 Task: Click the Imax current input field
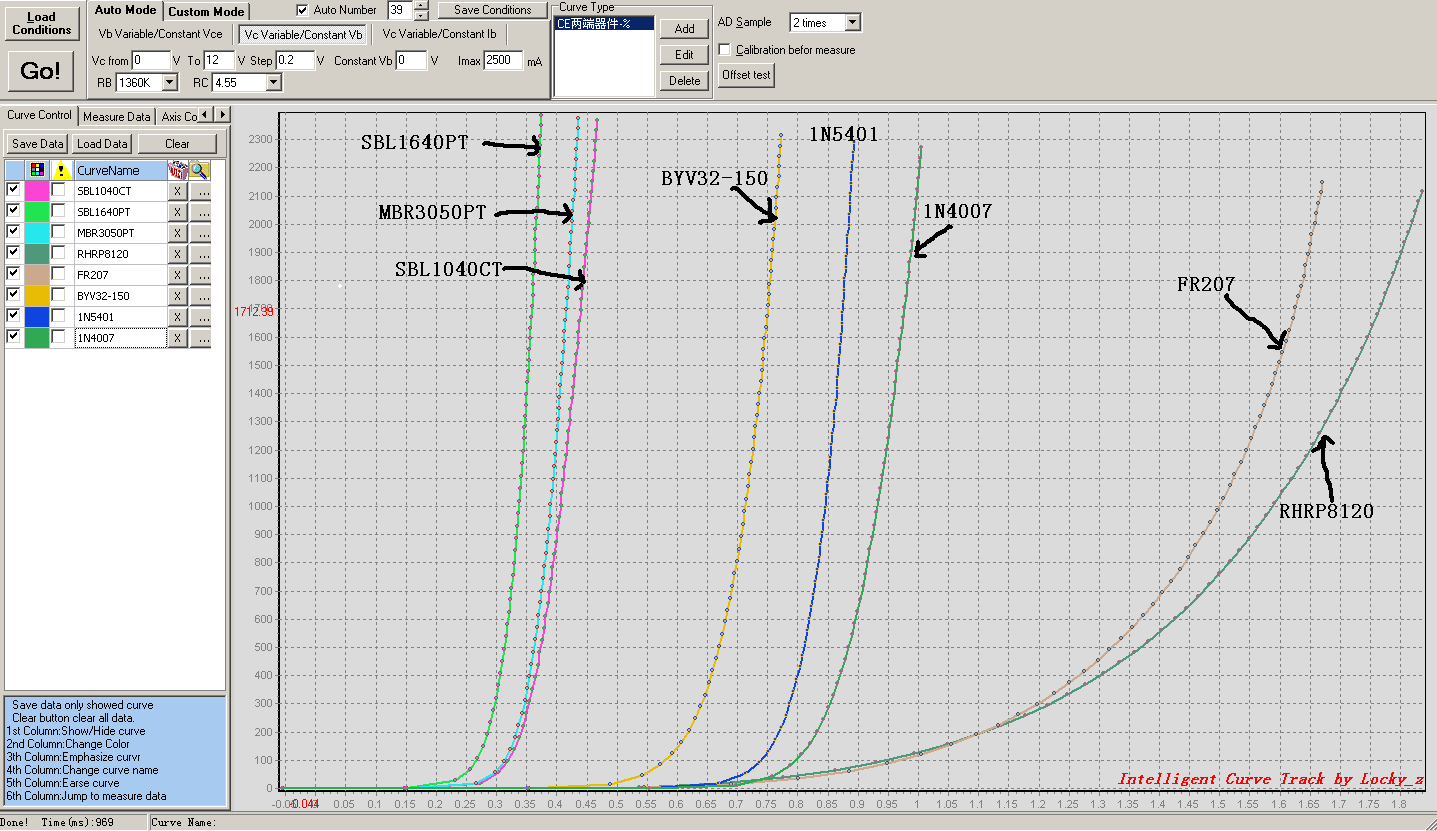503,61
